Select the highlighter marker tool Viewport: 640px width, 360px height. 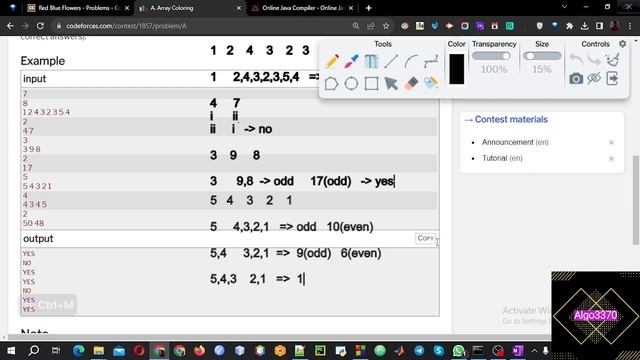[x=351, y=61]
